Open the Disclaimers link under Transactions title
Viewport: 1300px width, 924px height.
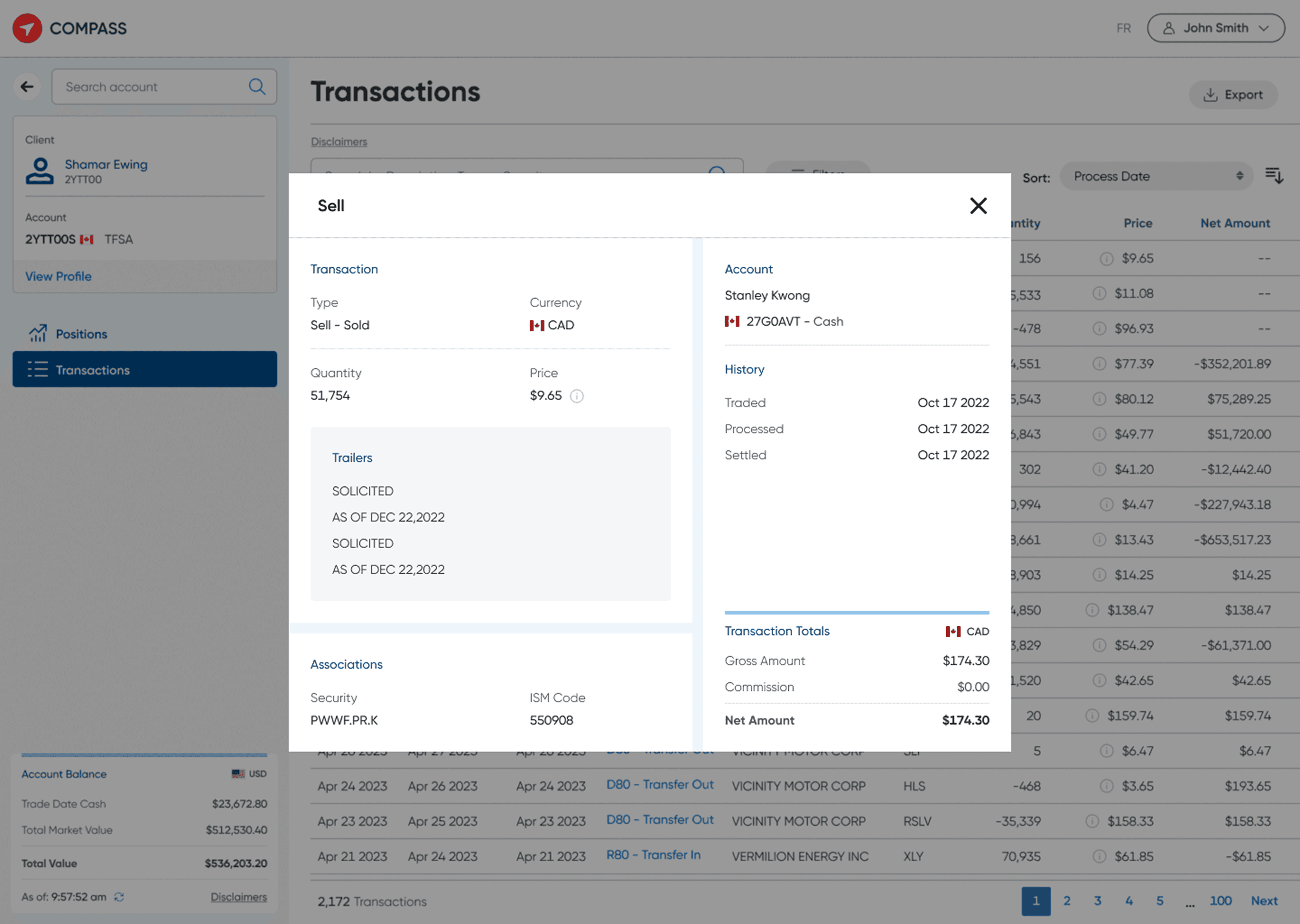(x=339, y=142)
